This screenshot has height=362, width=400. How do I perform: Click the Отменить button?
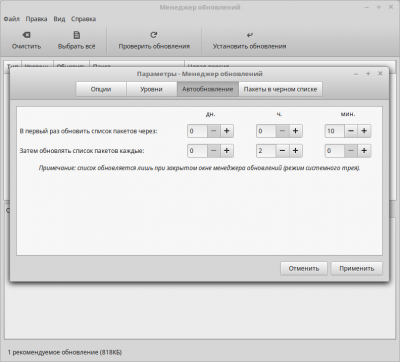[304, 268]
